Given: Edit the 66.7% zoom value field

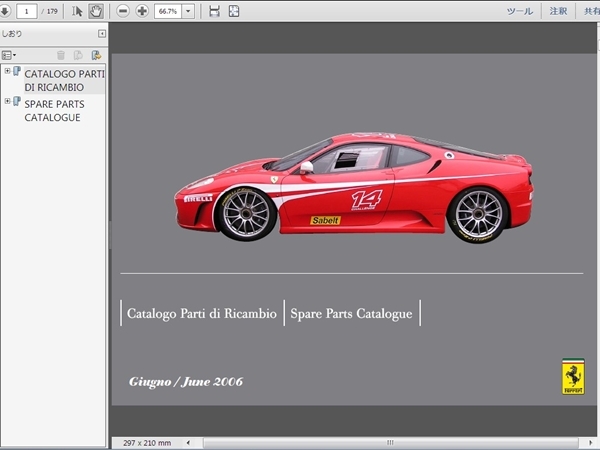Looking at the screenshot, I should pos(168,11).
